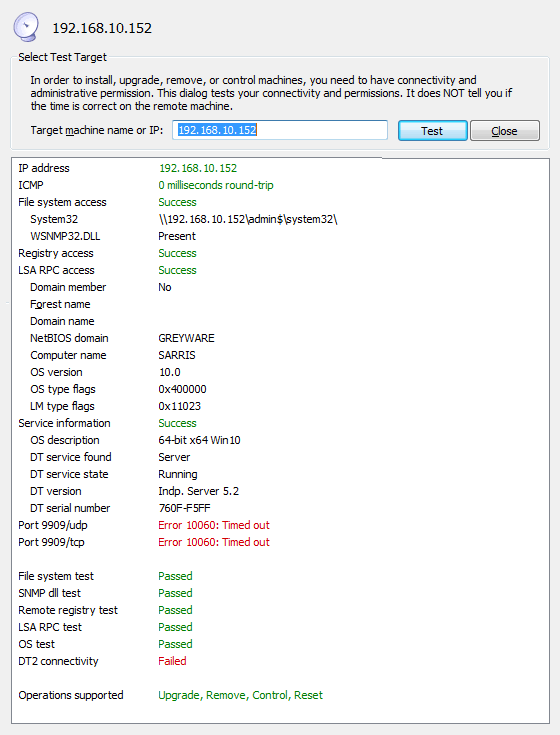Click the 'Indp. Server 5.2' DT version value
This screenshot has height=735, width=560.
[x=198, y=491]
